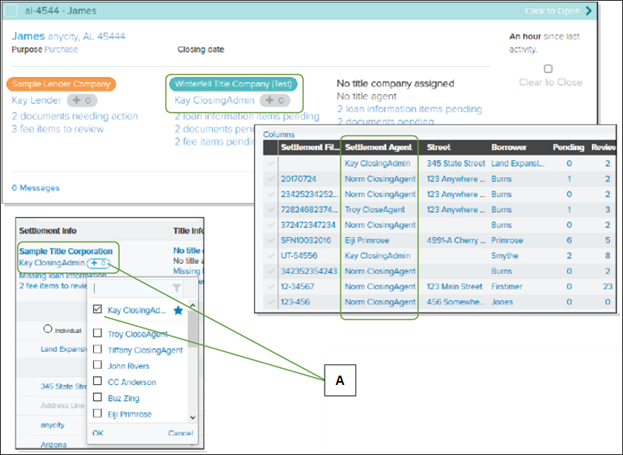The width and height of the screenshot is (623, 455).
Task: Click the Jones borrower cell
Action: click(x=502, y=302)
